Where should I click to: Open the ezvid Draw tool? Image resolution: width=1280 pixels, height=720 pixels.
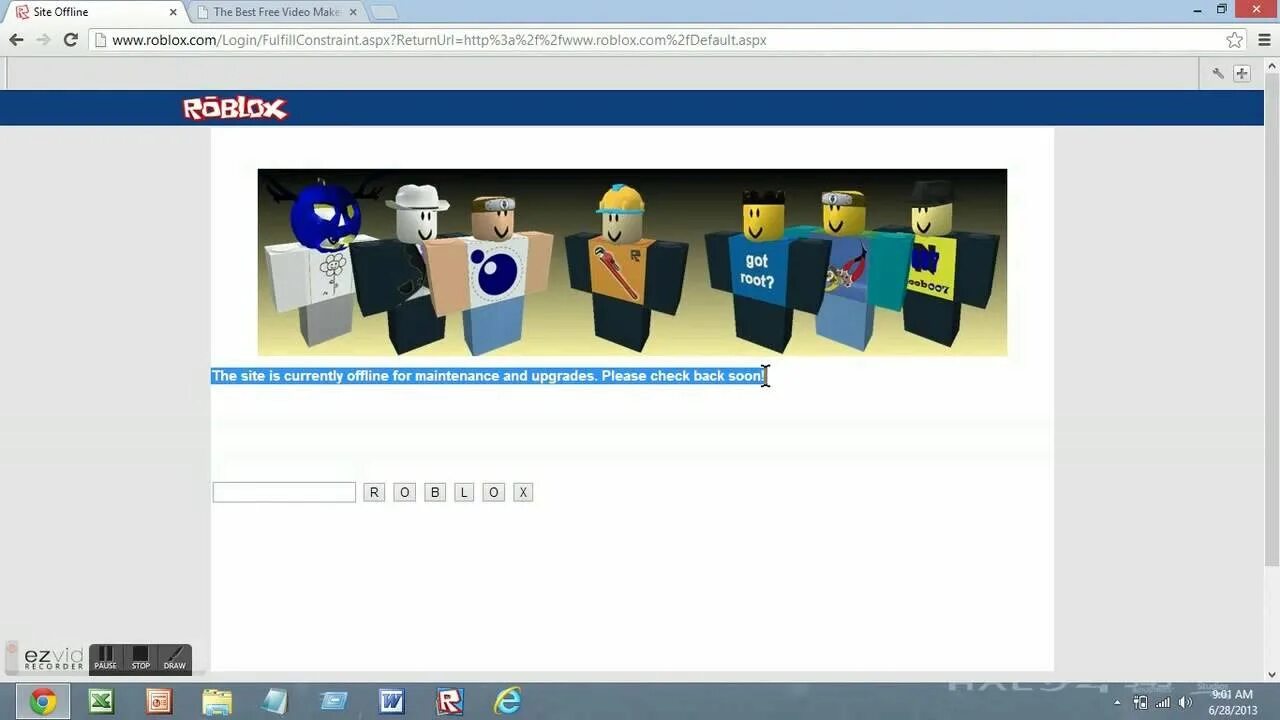[174, 658]
